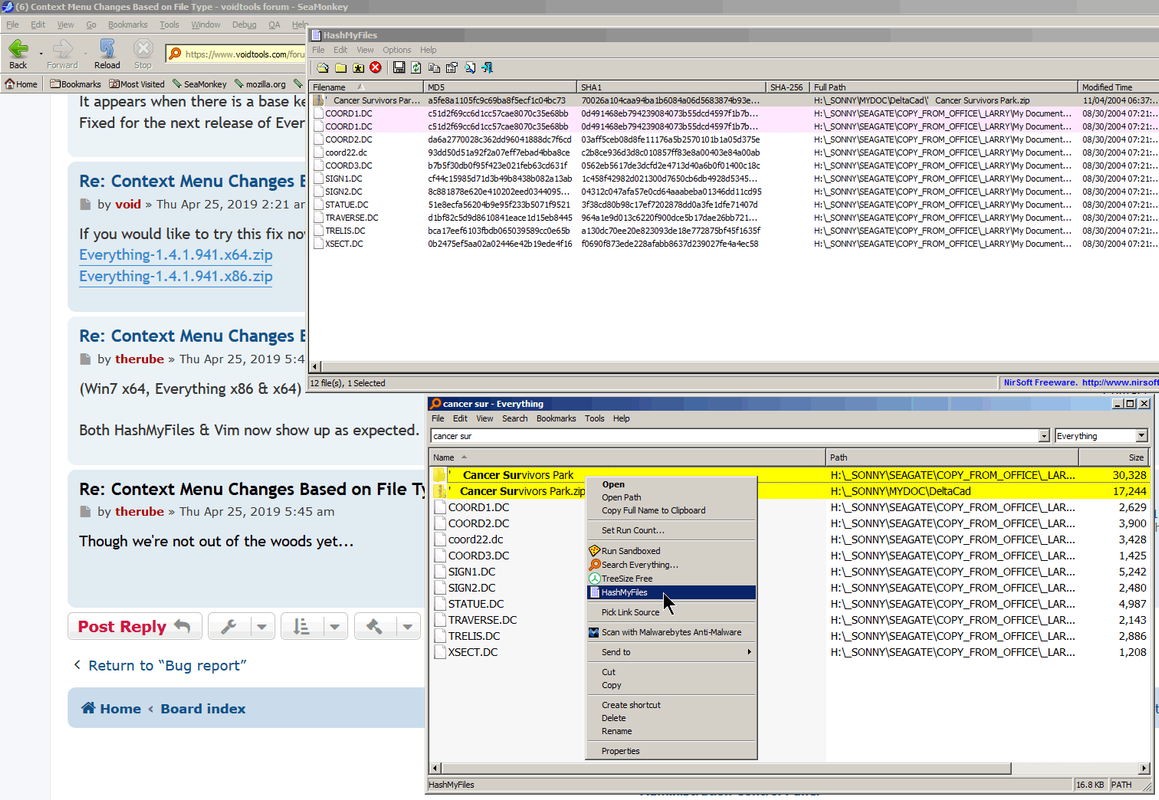Click therube username on the 5:45 am post
Viewport: 1159px width, 800px height.
[x=139, y=512]
